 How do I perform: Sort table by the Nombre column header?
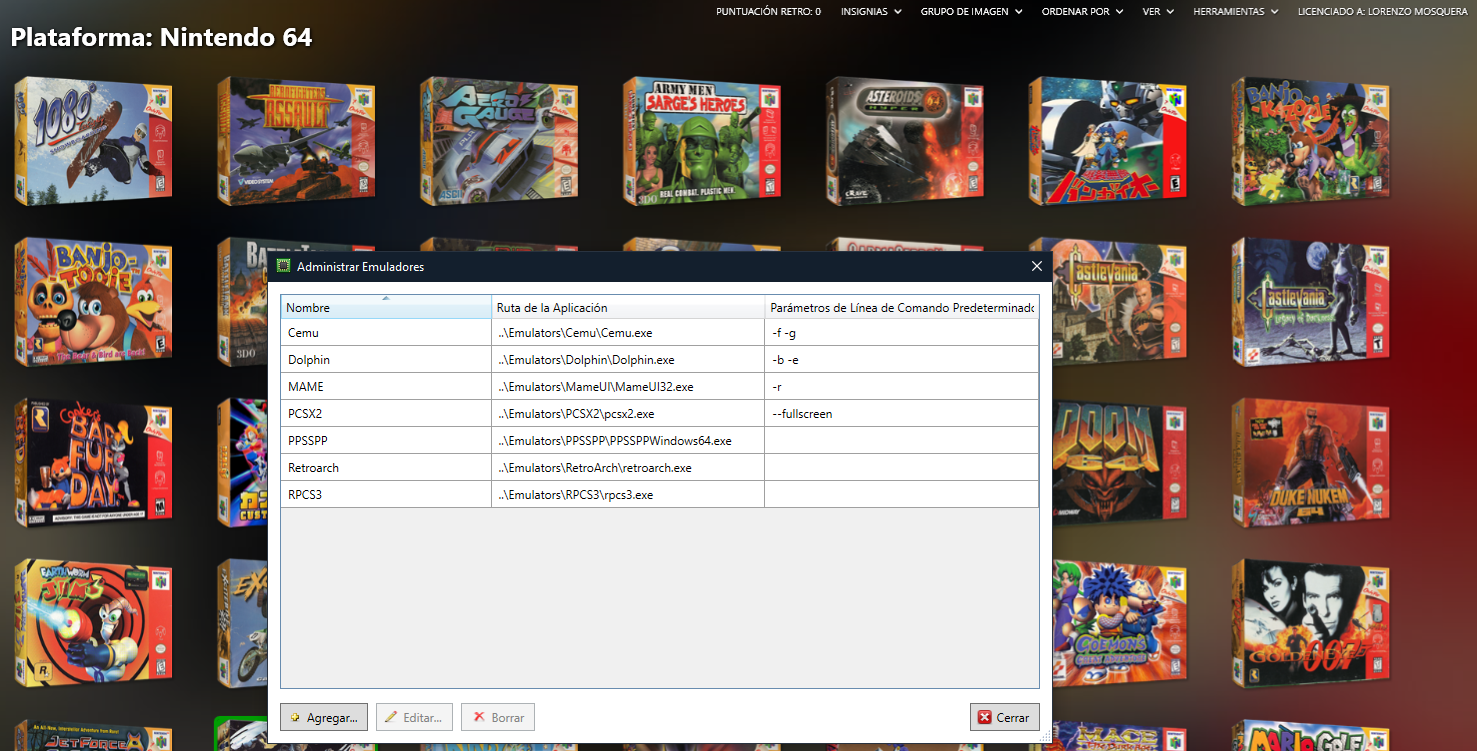tap(386, 307)
